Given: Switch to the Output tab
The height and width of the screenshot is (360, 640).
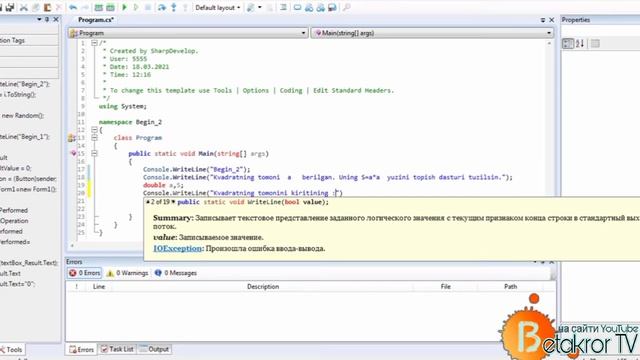Looking at the screenshot, I should tap(154, 349).
